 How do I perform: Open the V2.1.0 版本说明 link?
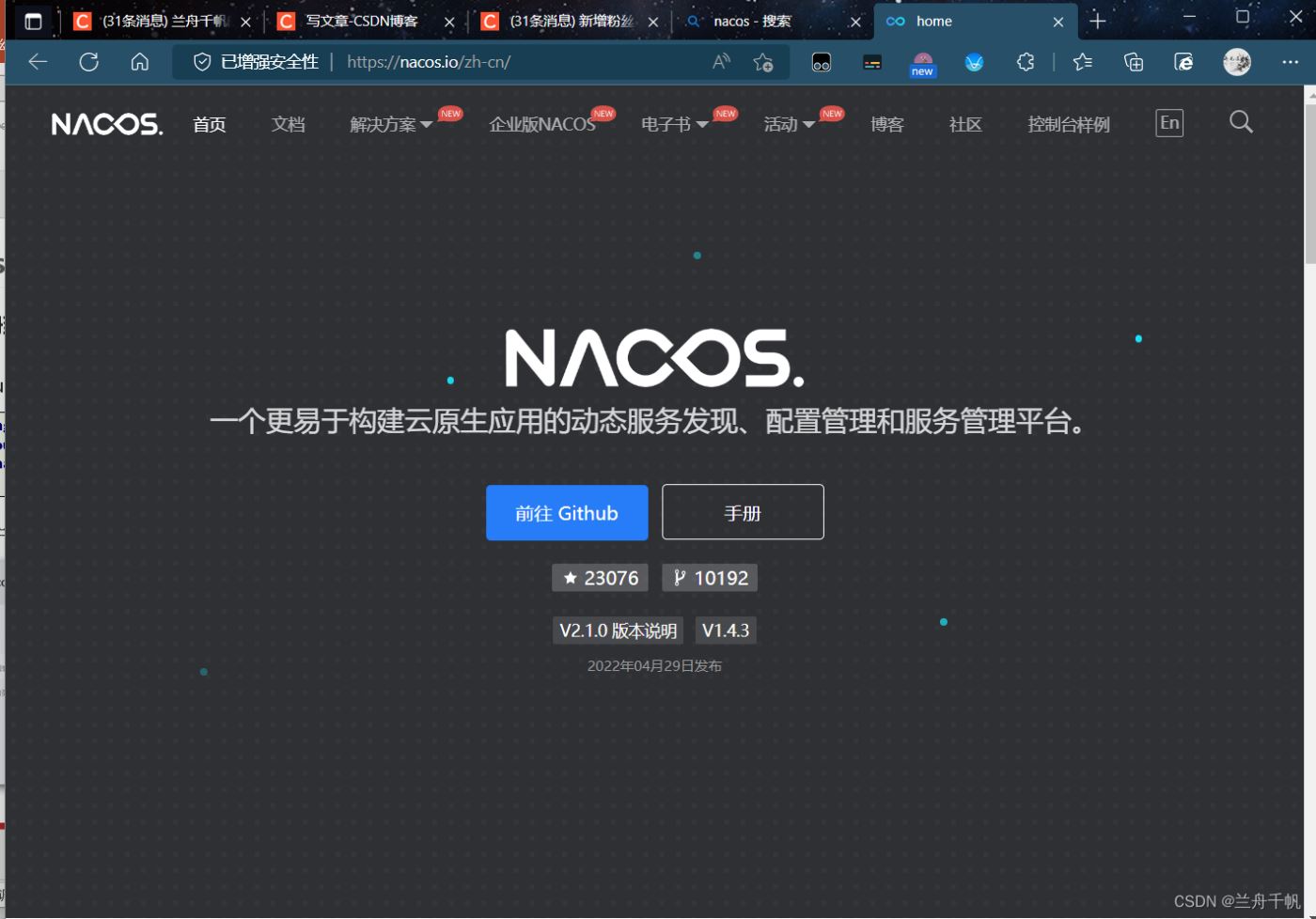618,631
